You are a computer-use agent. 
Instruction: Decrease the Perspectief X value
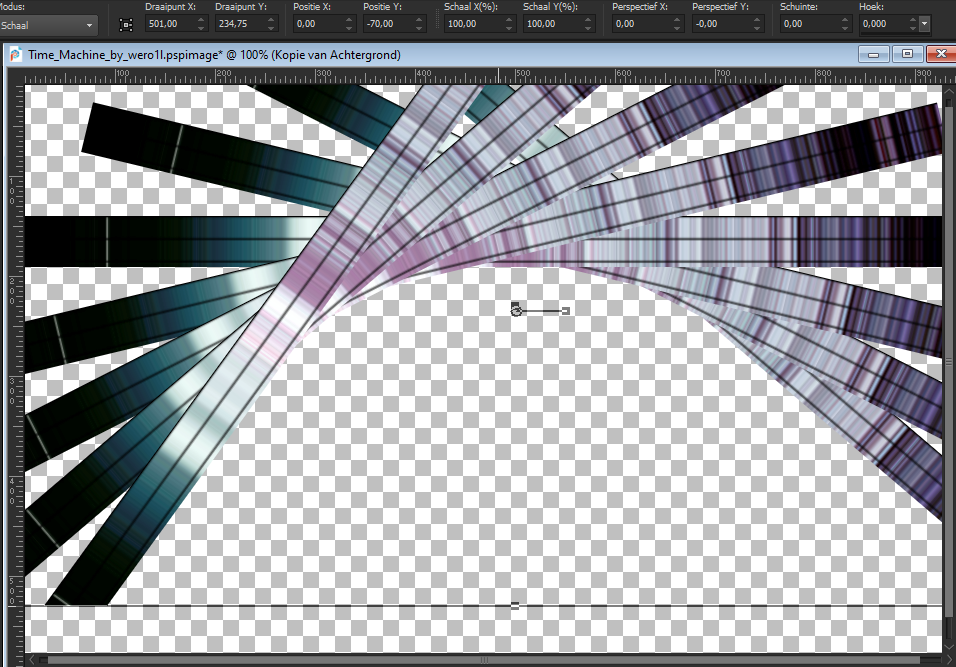677,28
